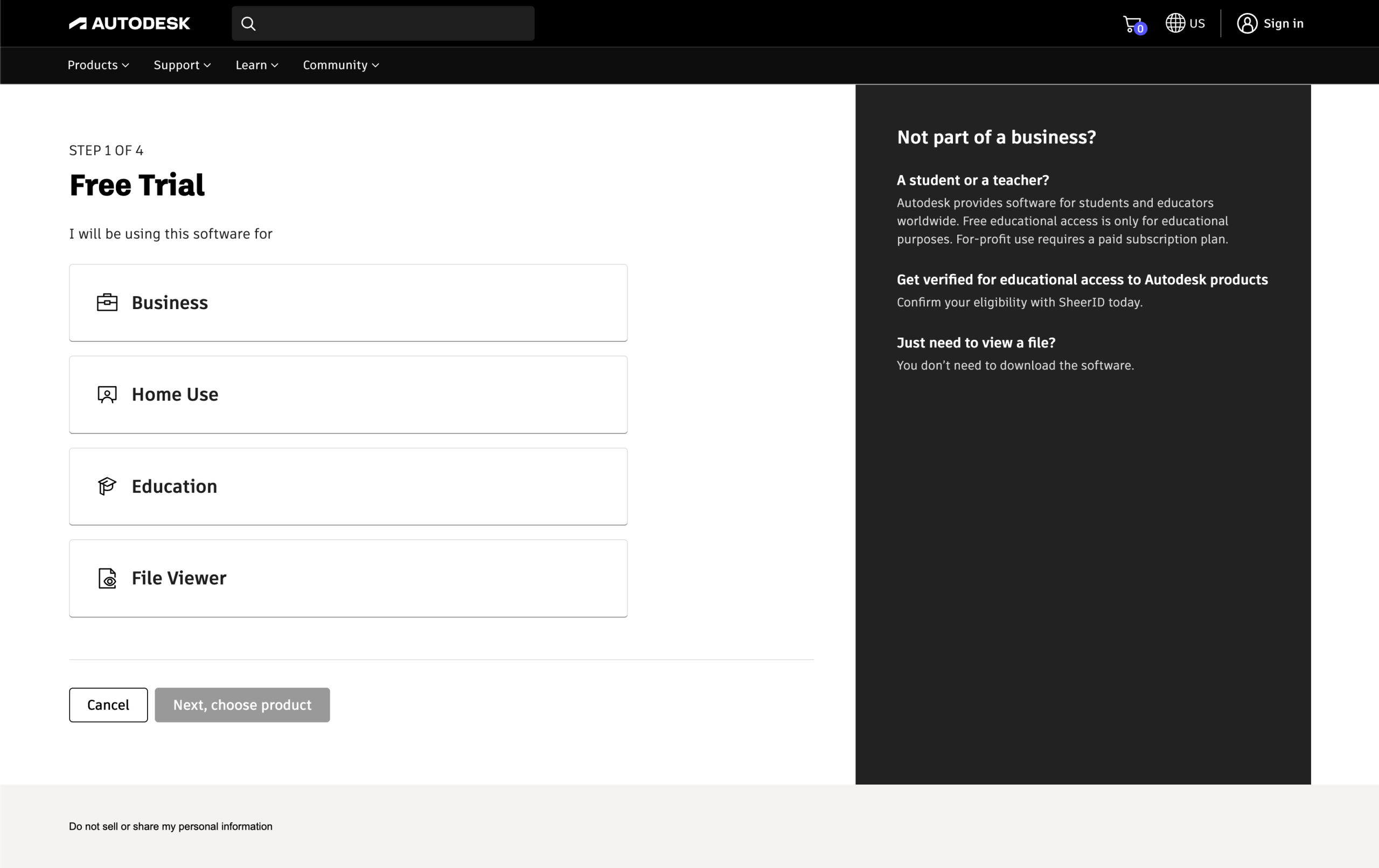
Task: Expand the Community menu
Action: pyautogui.click(x=341, y=65)
